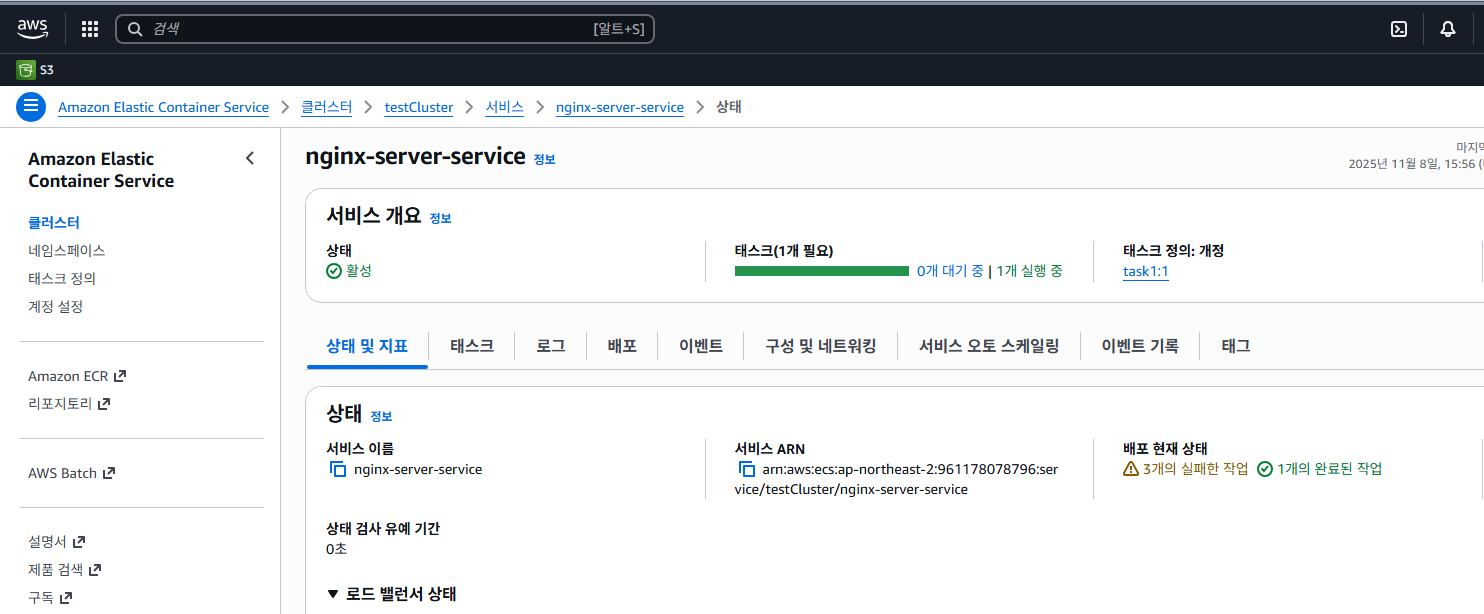Copy the service name nginx-server-service
1484x614 pixels.
tap(338, 469)
